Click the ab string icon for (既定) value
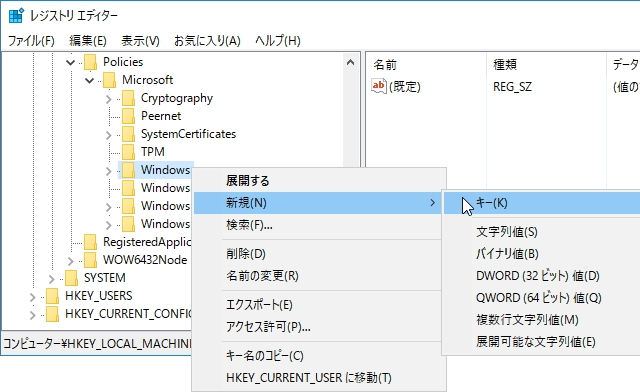Viewport: 640px width, 392px height. 378,86
